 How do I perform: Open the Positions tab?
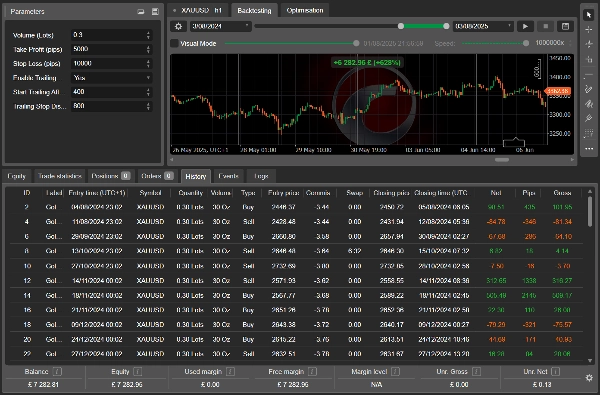(110, 176)
